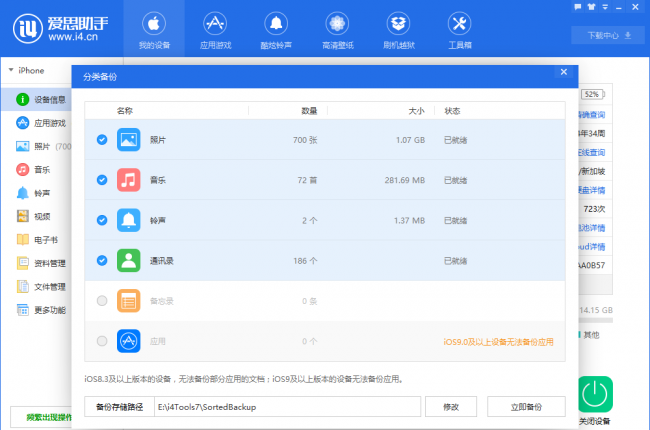The width and height of the screenshot is (650, 430).
Task: Click the iOS9.0及以上设备无法备份应用 orange notice
Action: pyautogui.click(x=498, y=342)
